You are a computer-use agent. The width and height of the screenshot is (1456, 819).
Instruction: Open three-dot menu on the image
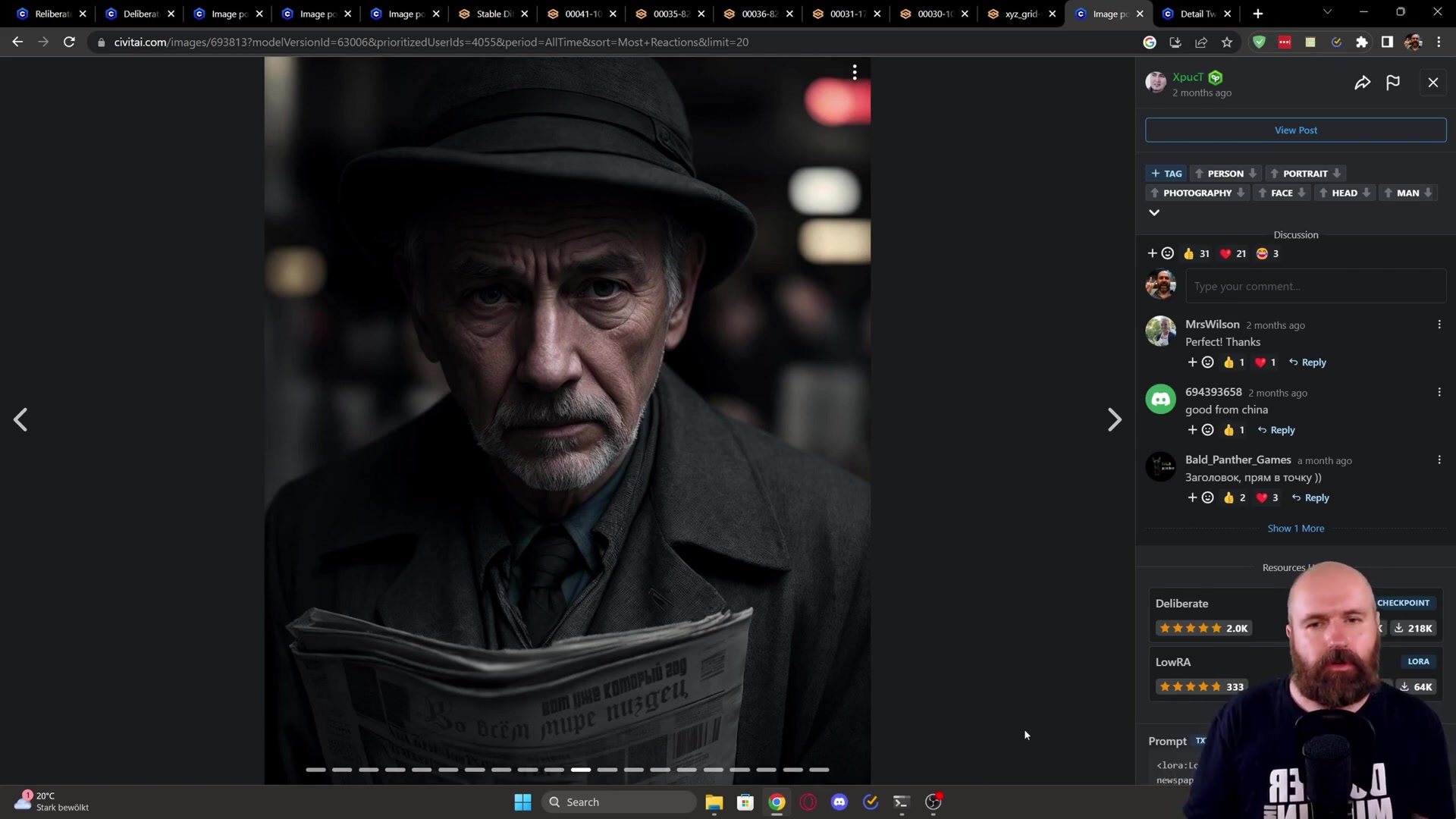pos(855,72)
